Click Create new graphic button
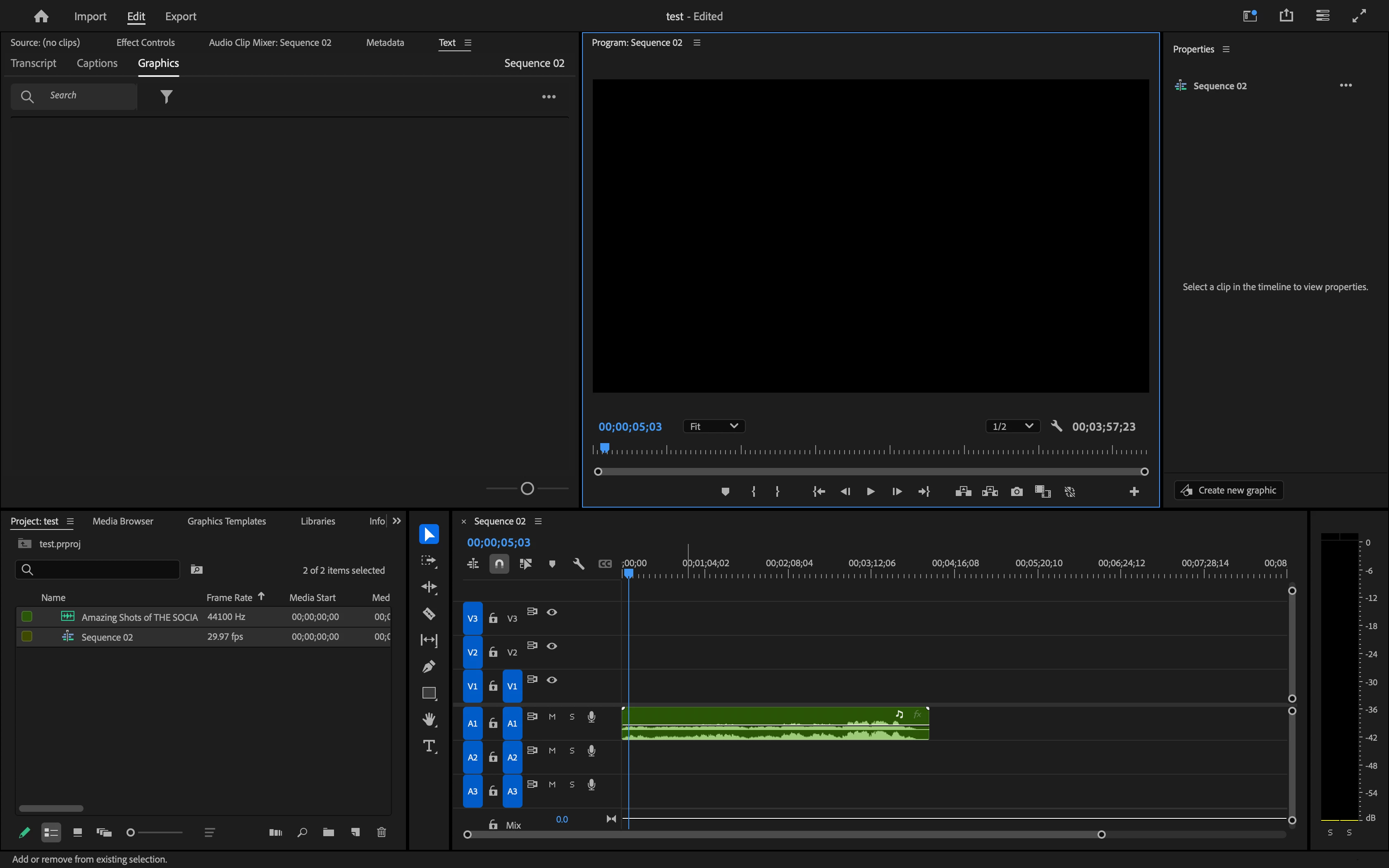1389x868 pixels. (x=1229, y=490)
